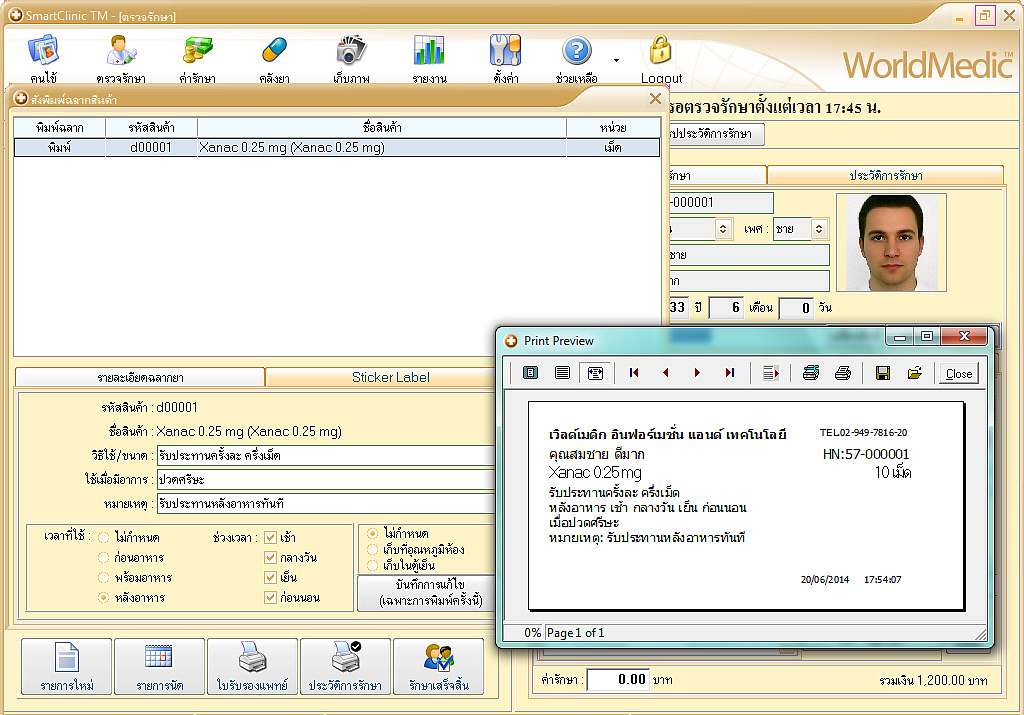Select fit page width view in Print Preview
The image size is (1024, 715).
click(x=595, y=373)
